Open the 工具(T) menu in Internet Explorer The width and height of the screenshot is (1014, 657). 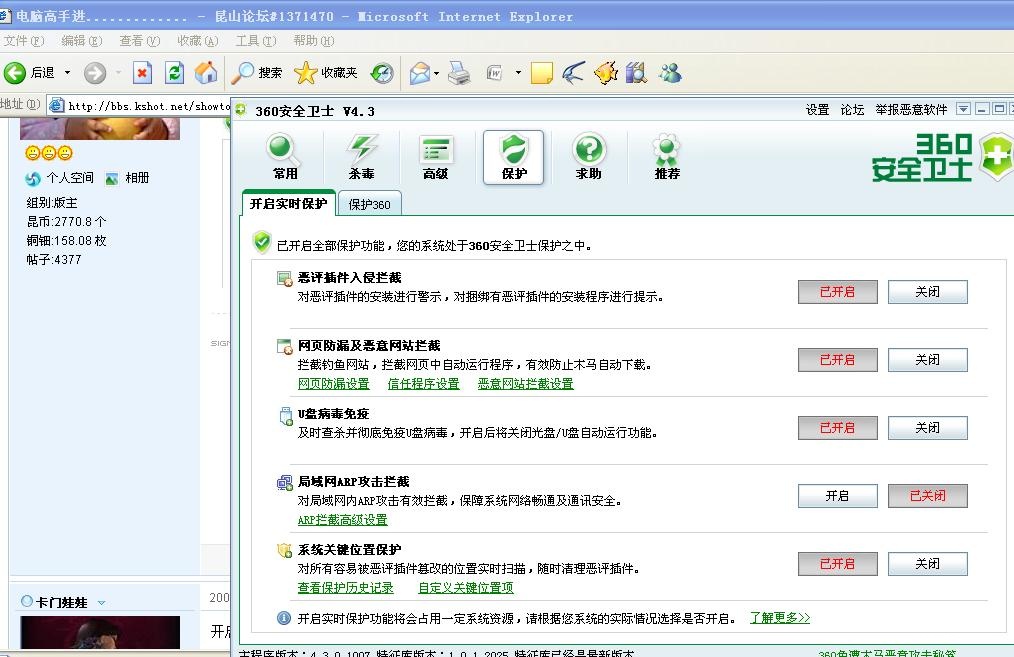255,41
